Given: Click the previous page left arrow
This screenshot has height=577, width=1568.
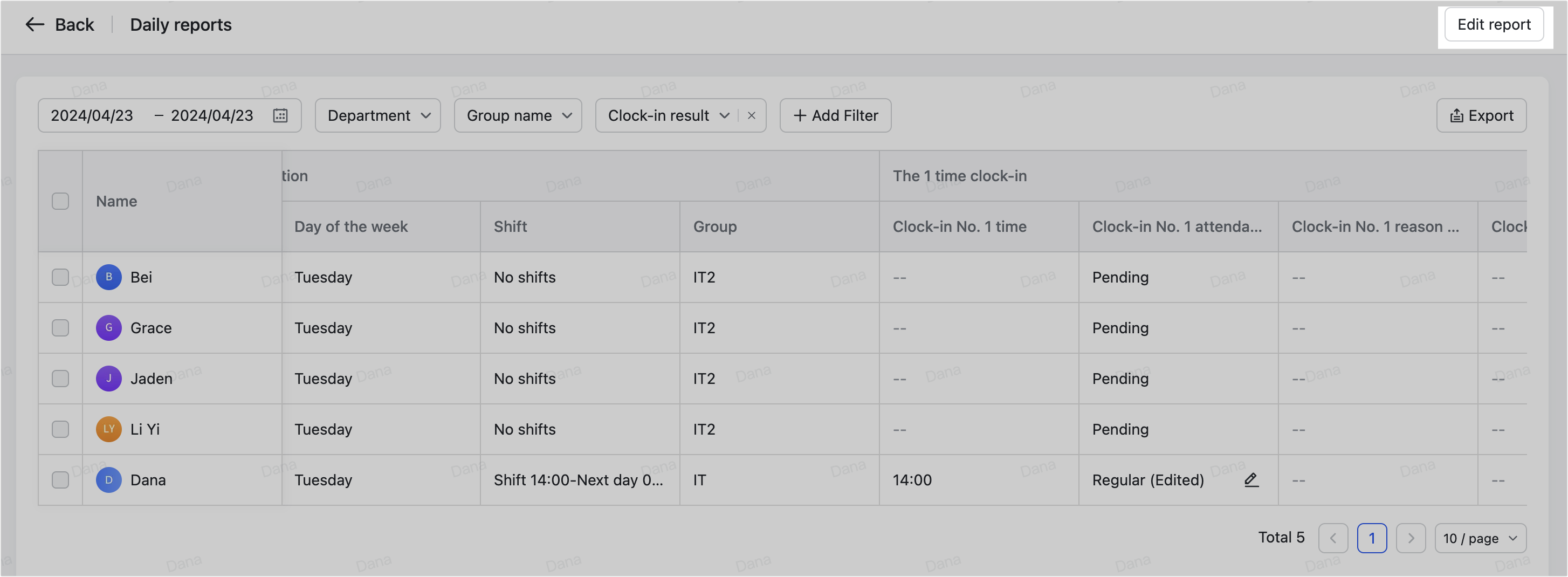Looking at the screenshot, I should tap(1333, 538).
